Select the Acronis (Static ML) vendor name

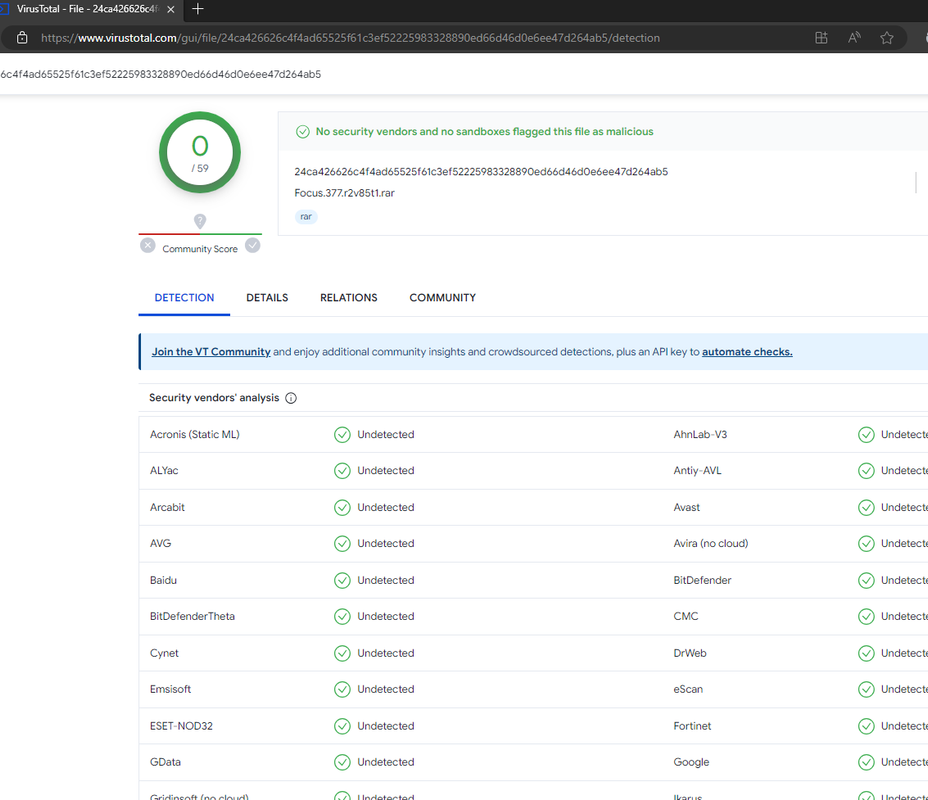tap(195, 434)
